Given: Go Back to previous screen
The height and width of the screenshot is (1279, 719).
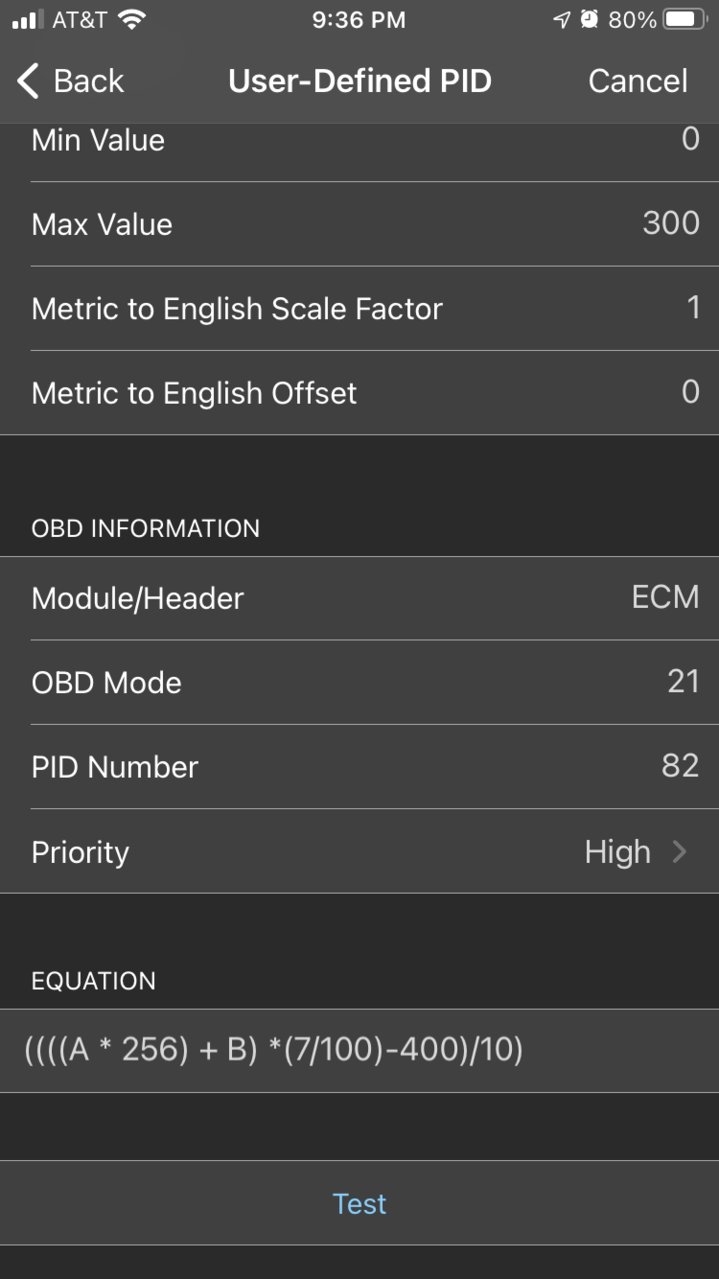Looking at the screenshot, I should (71, 81).
